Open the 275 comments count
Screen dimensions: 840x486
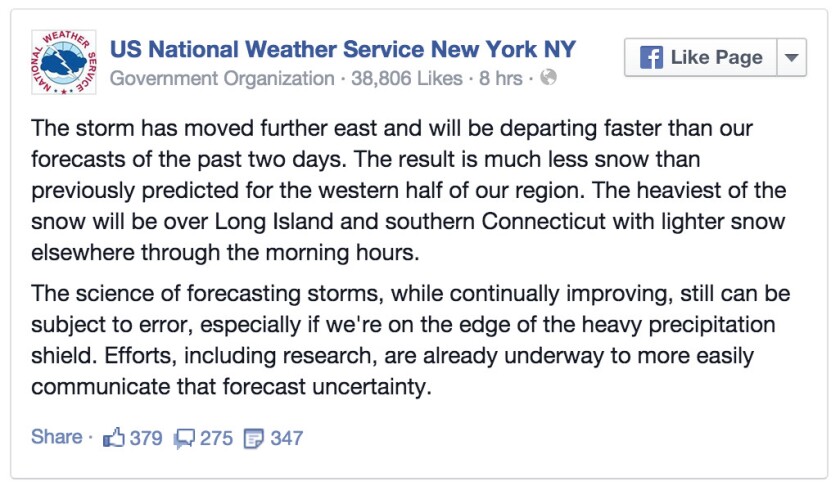click(216, 438)
